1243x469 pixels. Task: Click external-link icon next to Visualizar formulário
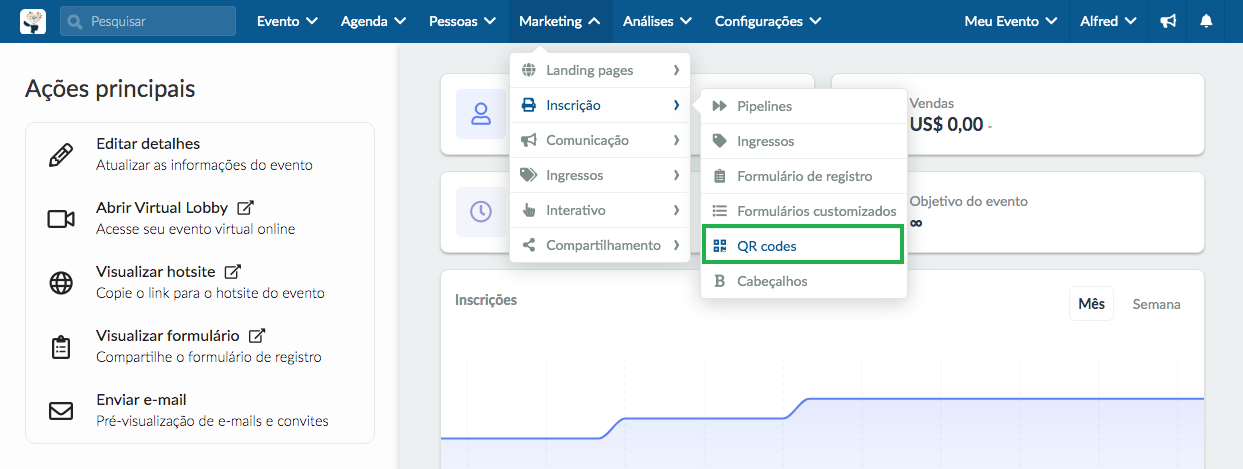pos(256,335)
